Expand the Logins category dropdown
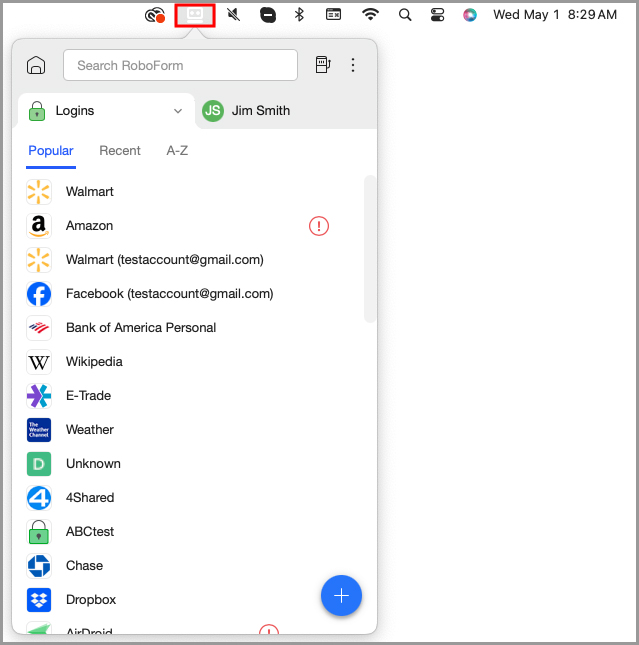Screen dimensions: 639x645 (178, 111)
